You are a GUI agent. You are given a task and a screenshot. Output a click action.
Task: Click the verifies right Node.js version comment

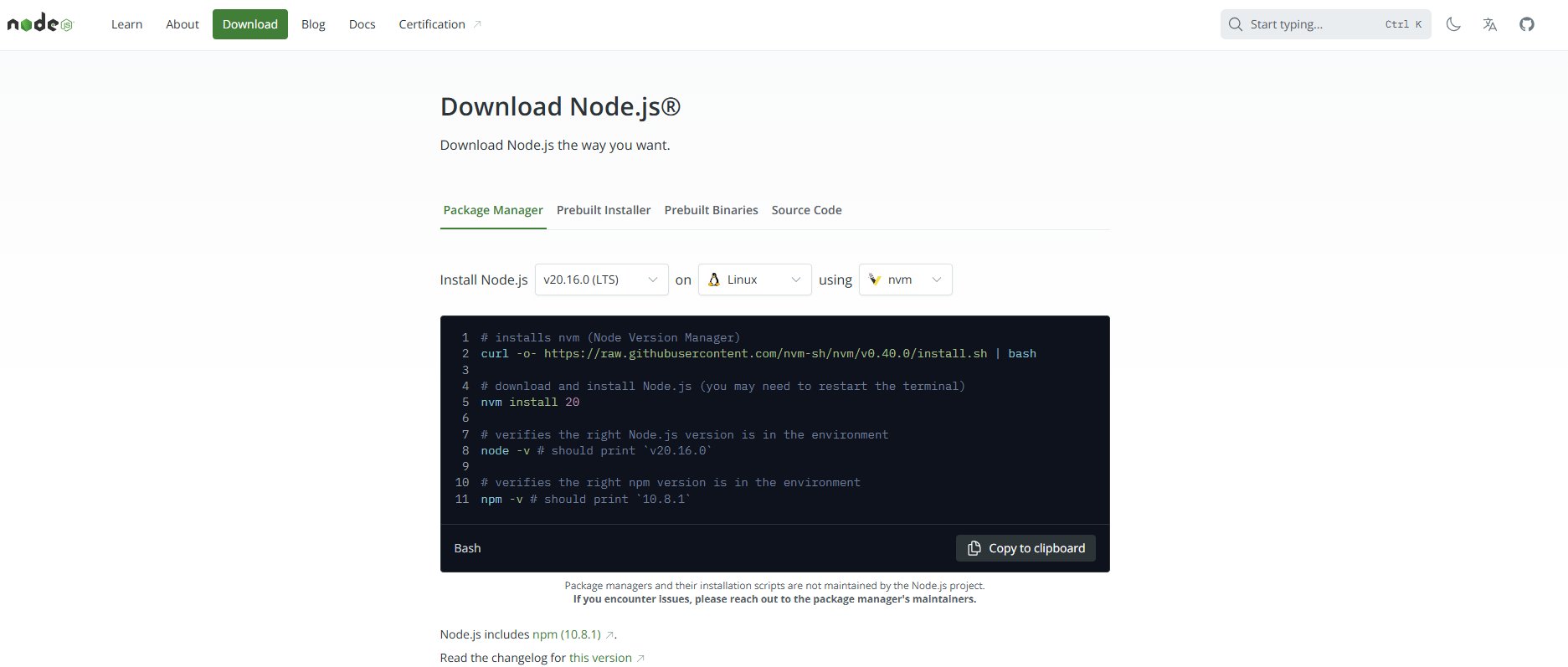coord(685,435)
